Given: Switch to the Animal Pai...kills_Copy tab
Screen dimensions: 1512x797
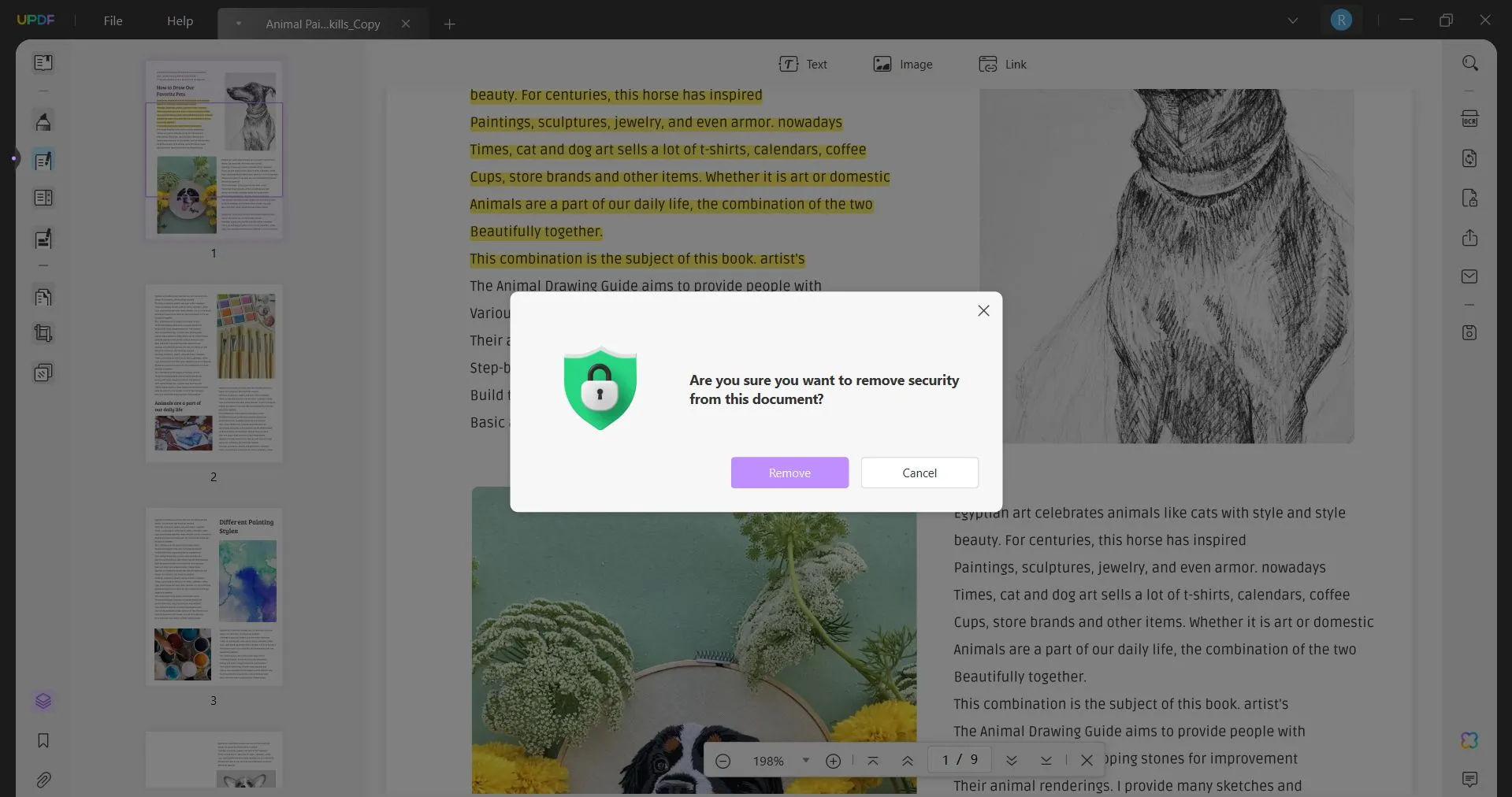Looking at the screenshot, I should tap(323, 24).
